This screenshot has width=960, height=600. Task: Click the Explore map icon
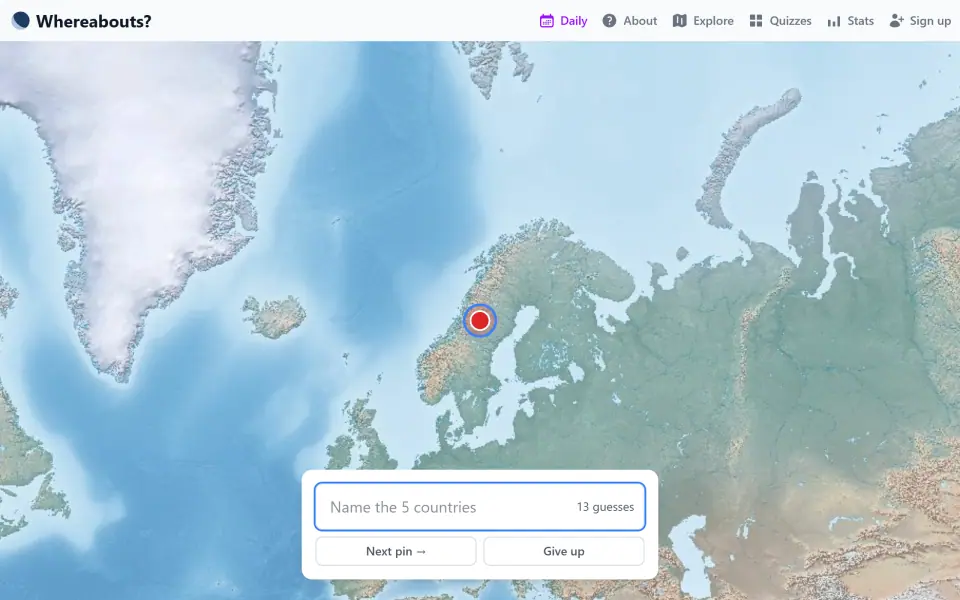tap(679, 21)
